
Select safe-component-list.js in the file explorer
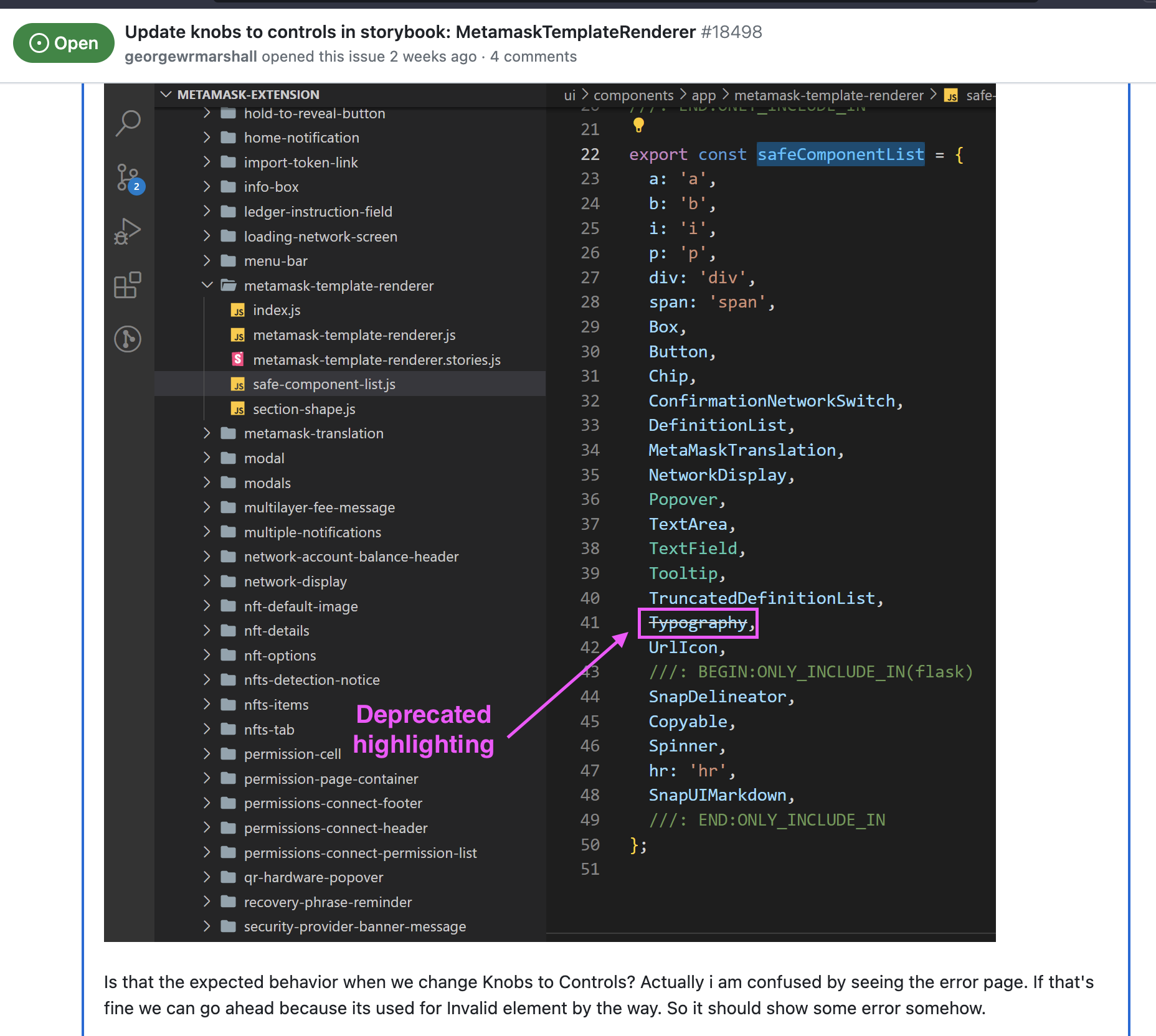324,384
